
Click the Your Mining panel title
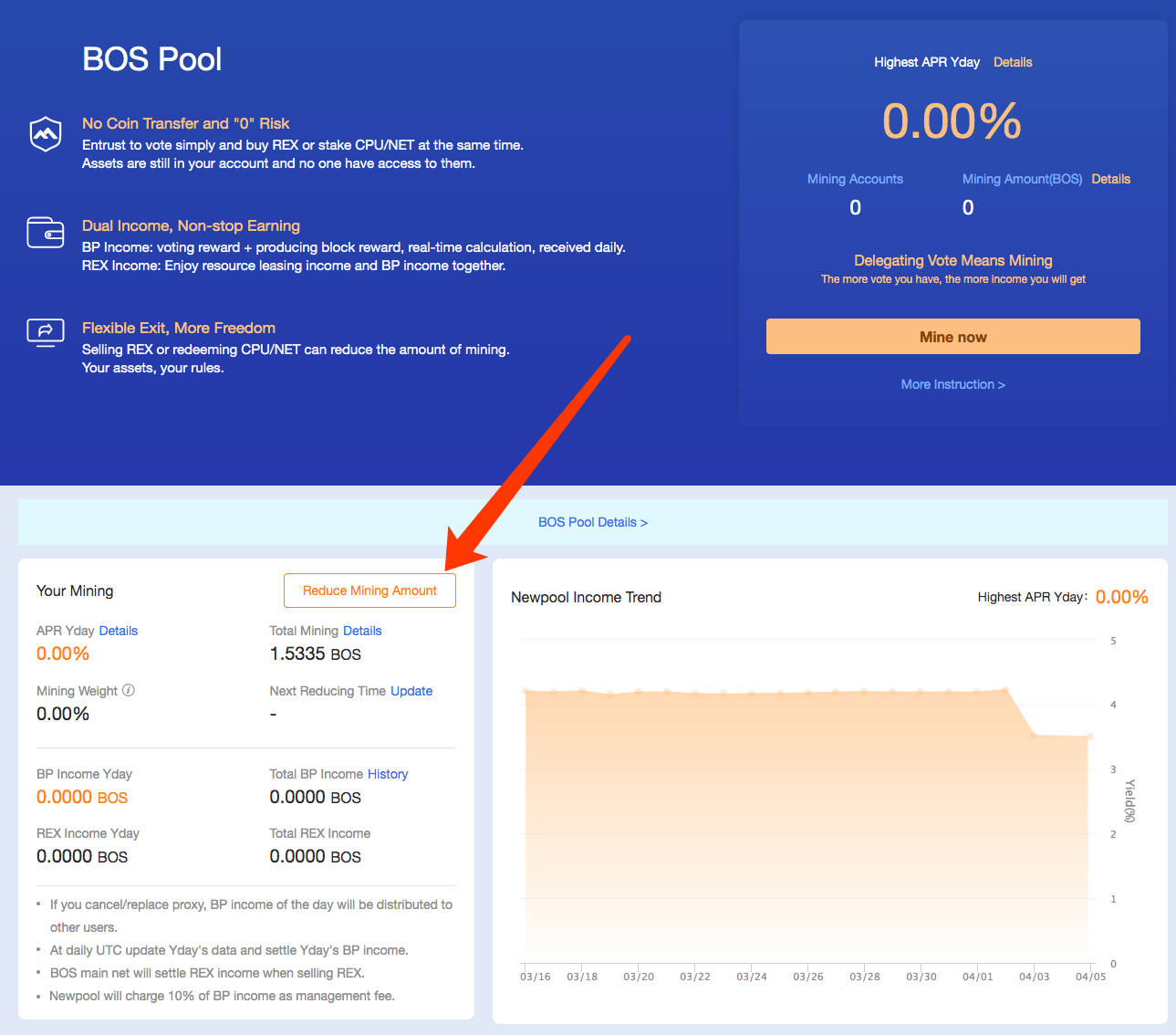point(75,591)
